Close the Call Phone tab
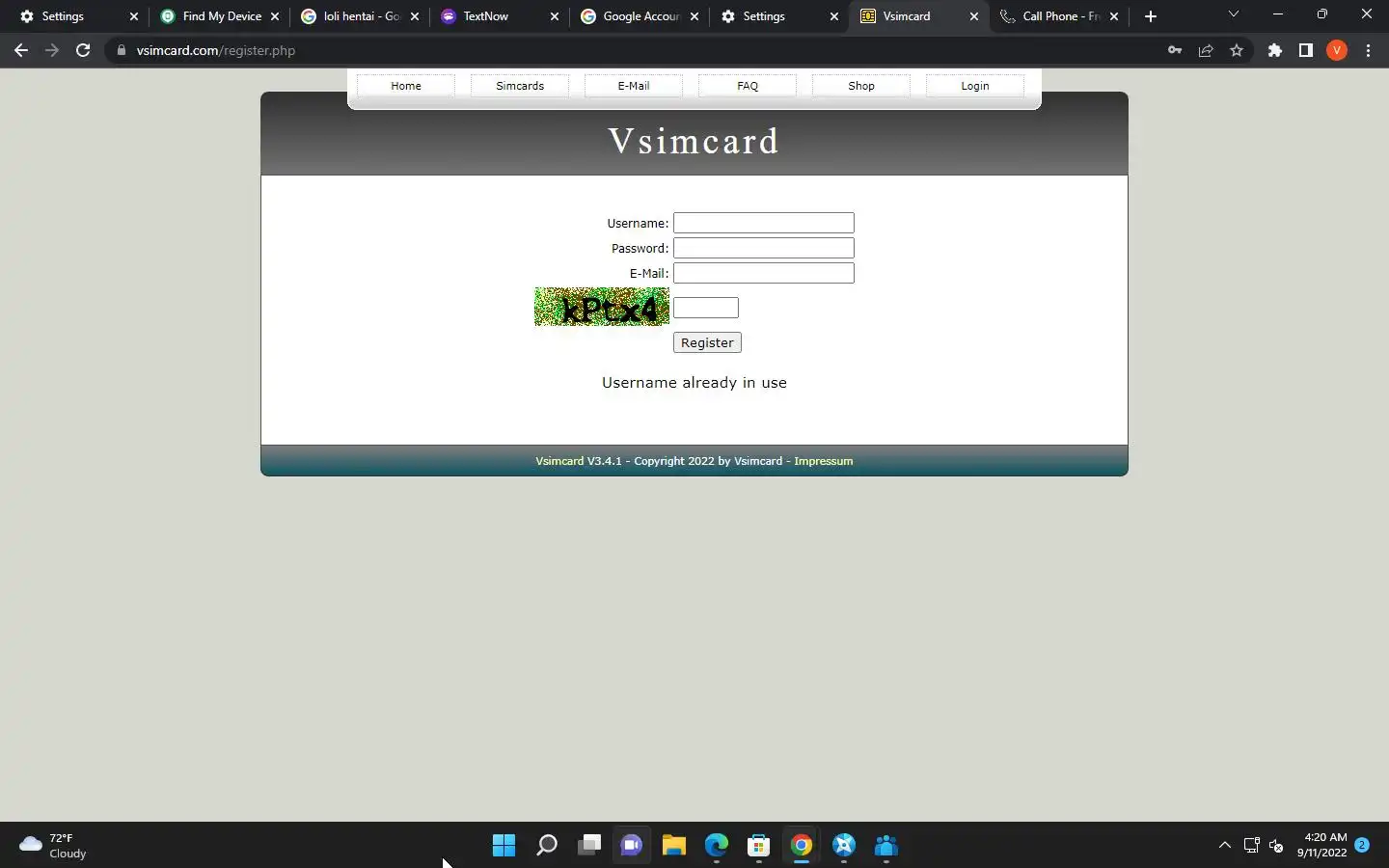The width and height of the screenshot is (1389, 868). (x=1114, y=16)
